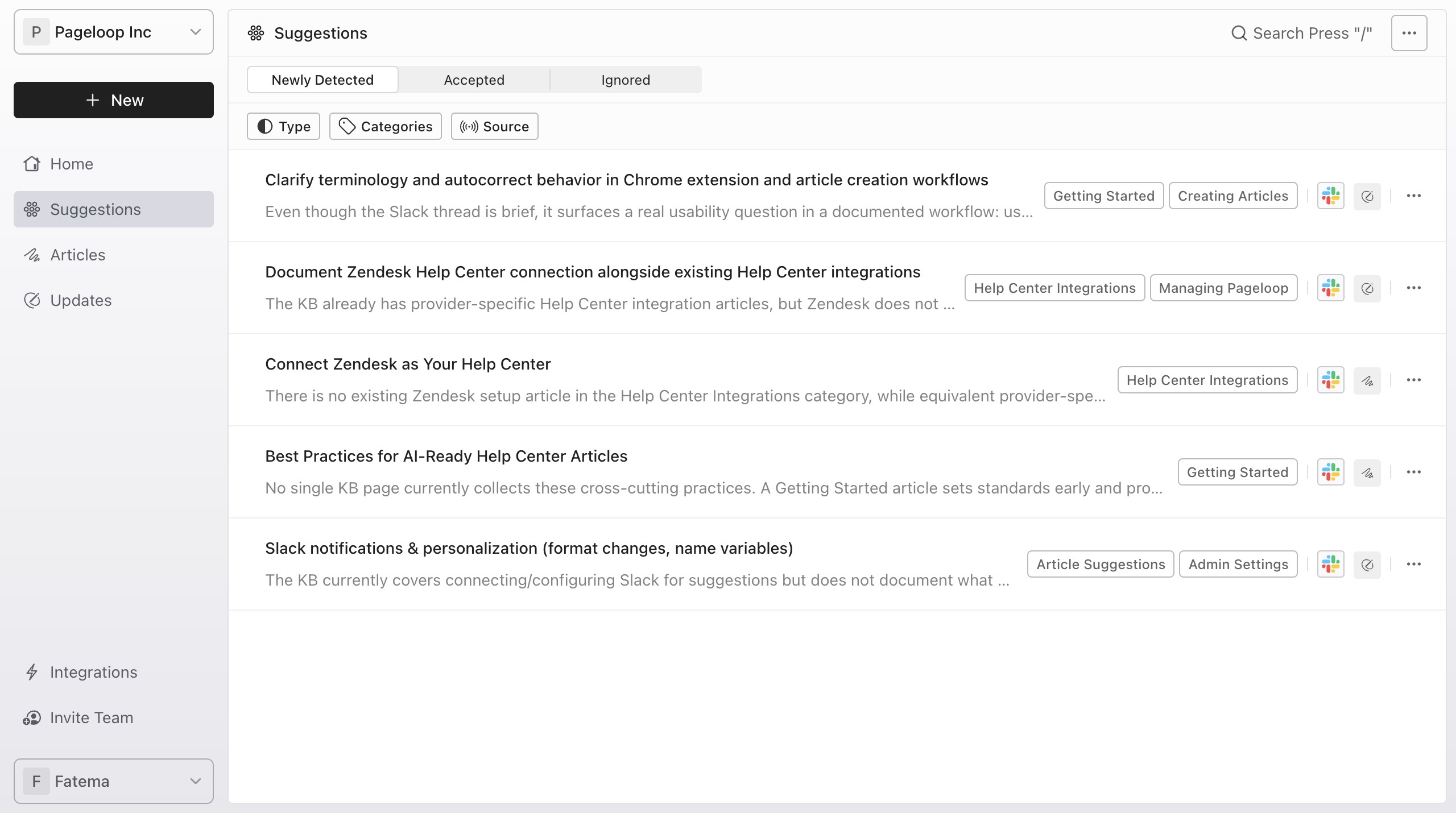Open Updates in the sidebar
The height and width of the screenshot is (813, 1456).
click(114, 300)
